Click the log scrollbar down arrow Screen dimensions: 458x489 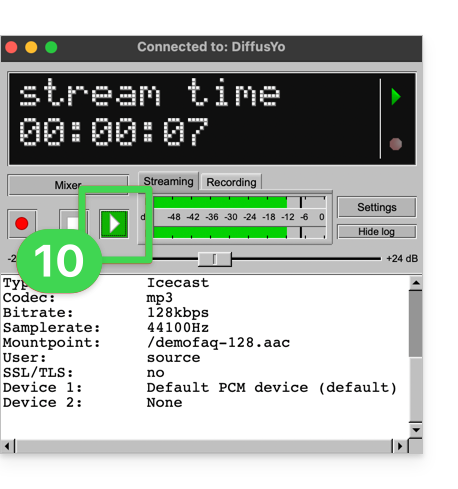[416, 430]
